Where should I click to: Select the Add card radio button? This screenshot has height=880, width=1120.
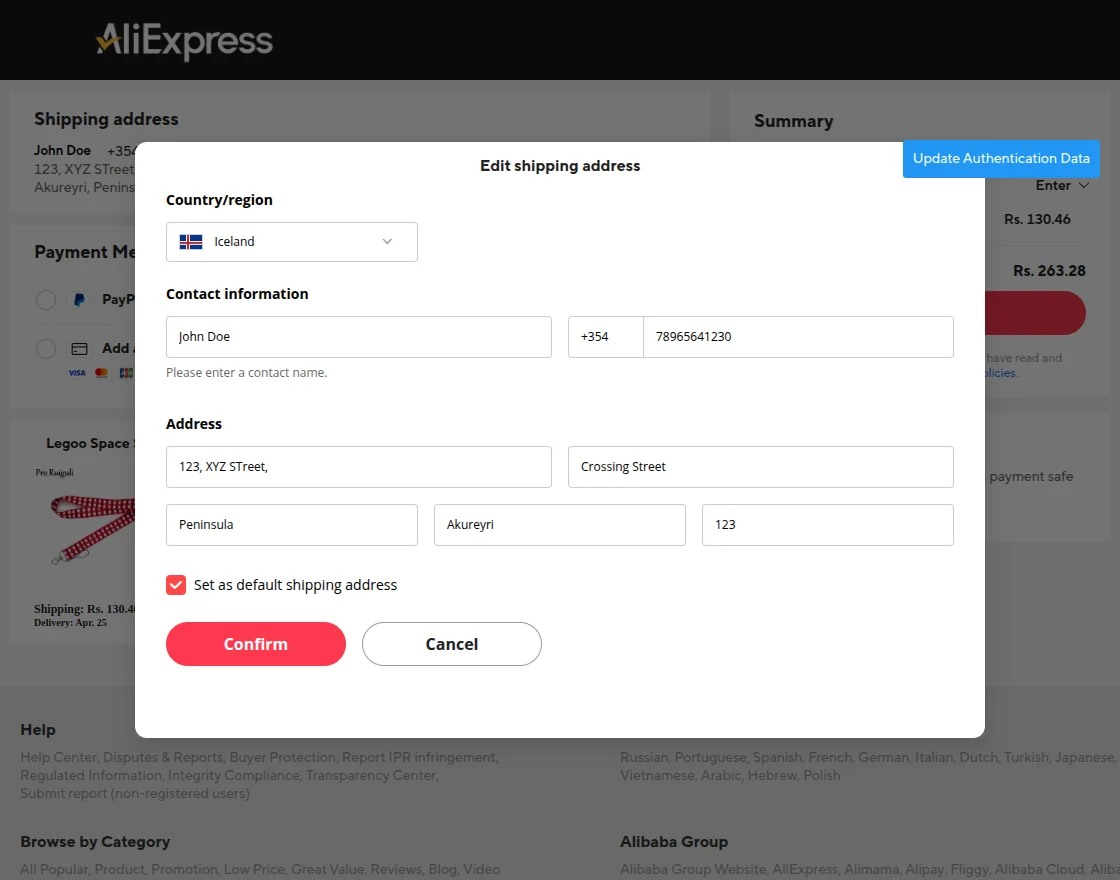(45, 348)
